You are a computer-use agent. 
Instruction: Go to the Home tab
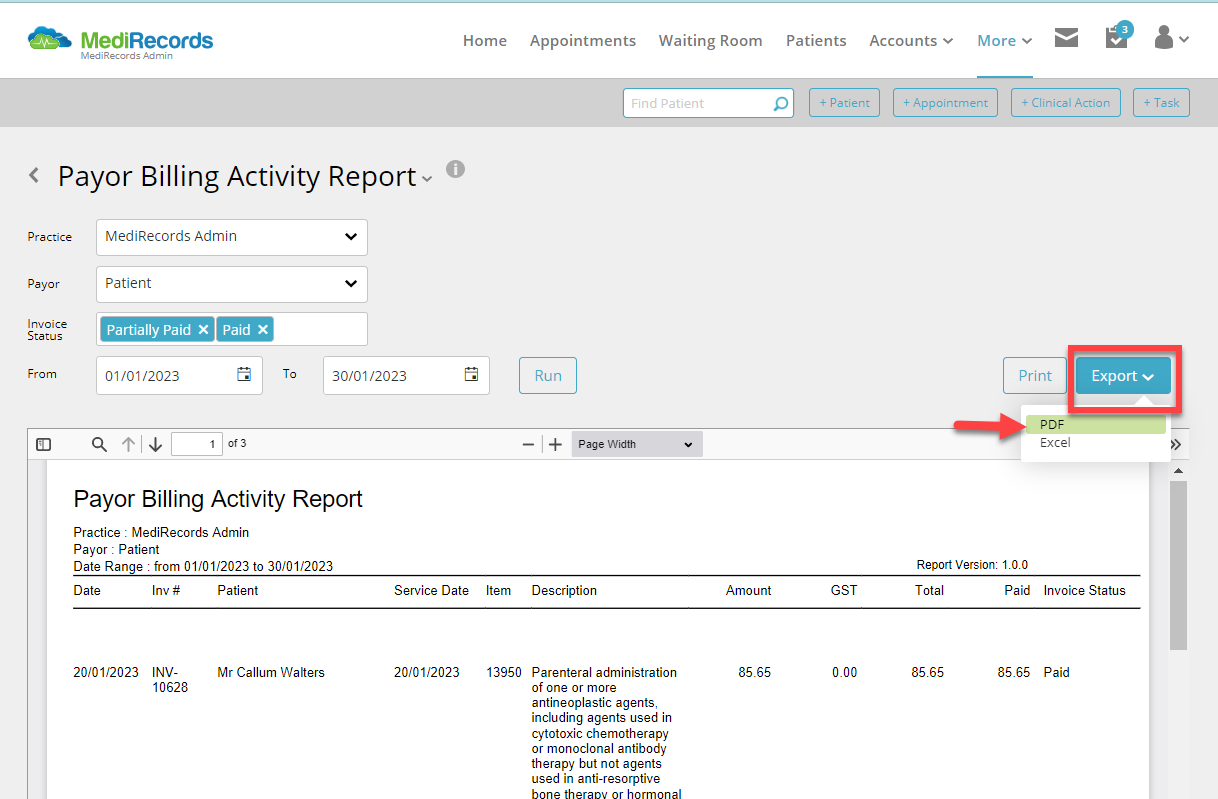[x=485, y=40]
